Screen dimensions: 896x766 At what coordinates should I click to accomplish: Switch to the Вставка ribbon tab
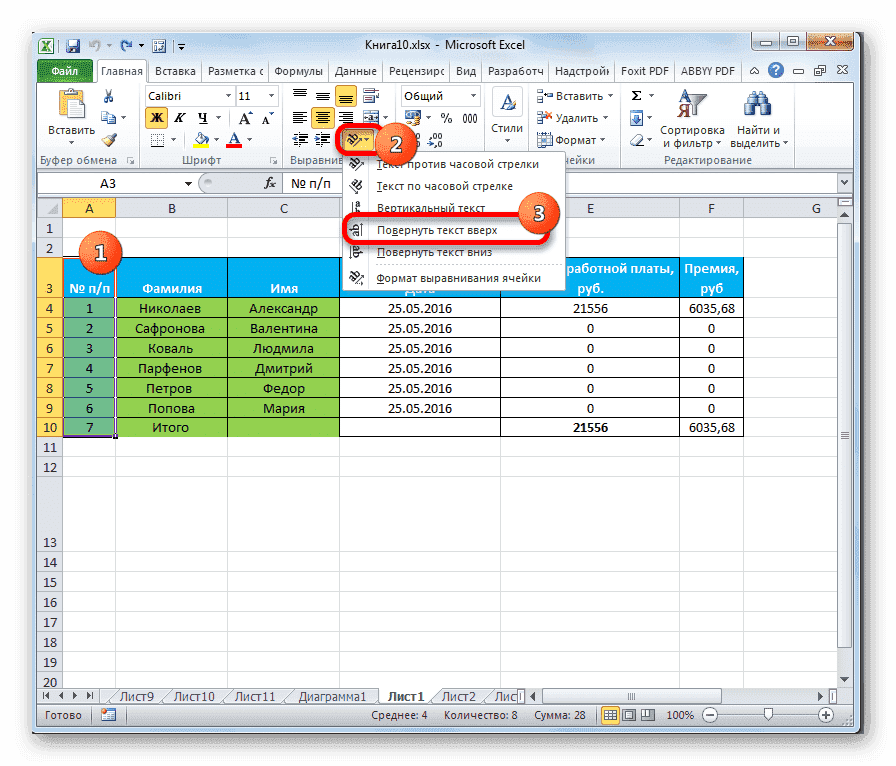pos(174,71)
